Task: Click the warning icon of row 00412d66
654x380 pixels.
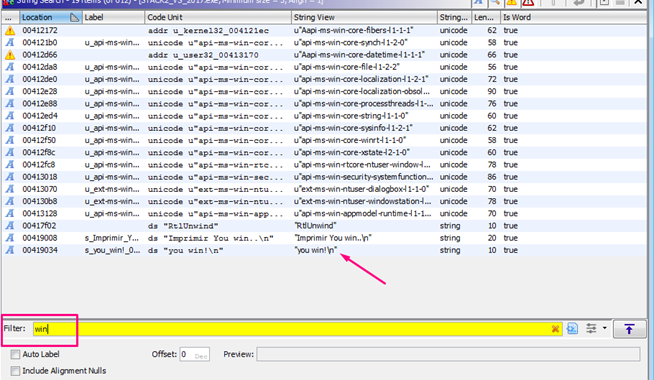Action: (x=10, y=55)
